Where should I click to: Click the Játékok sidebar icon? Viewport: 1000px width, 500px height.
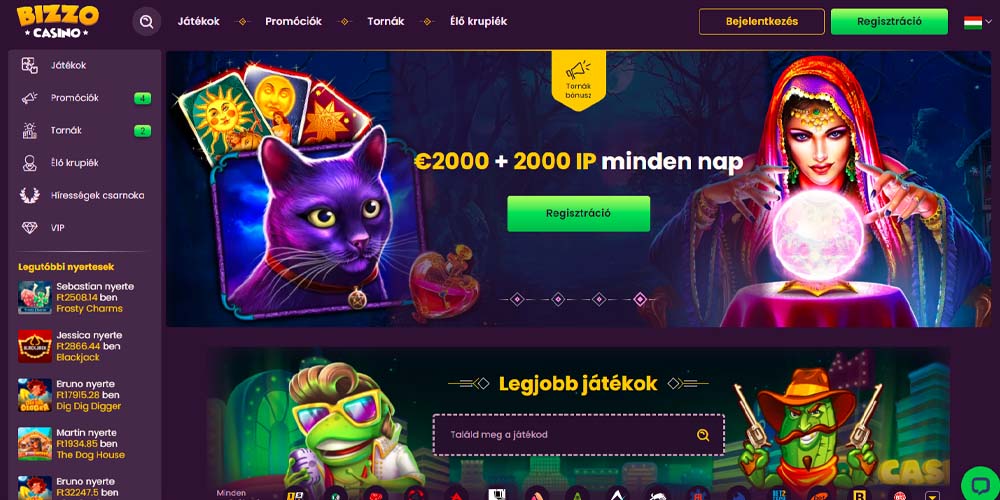click(29, 66)
